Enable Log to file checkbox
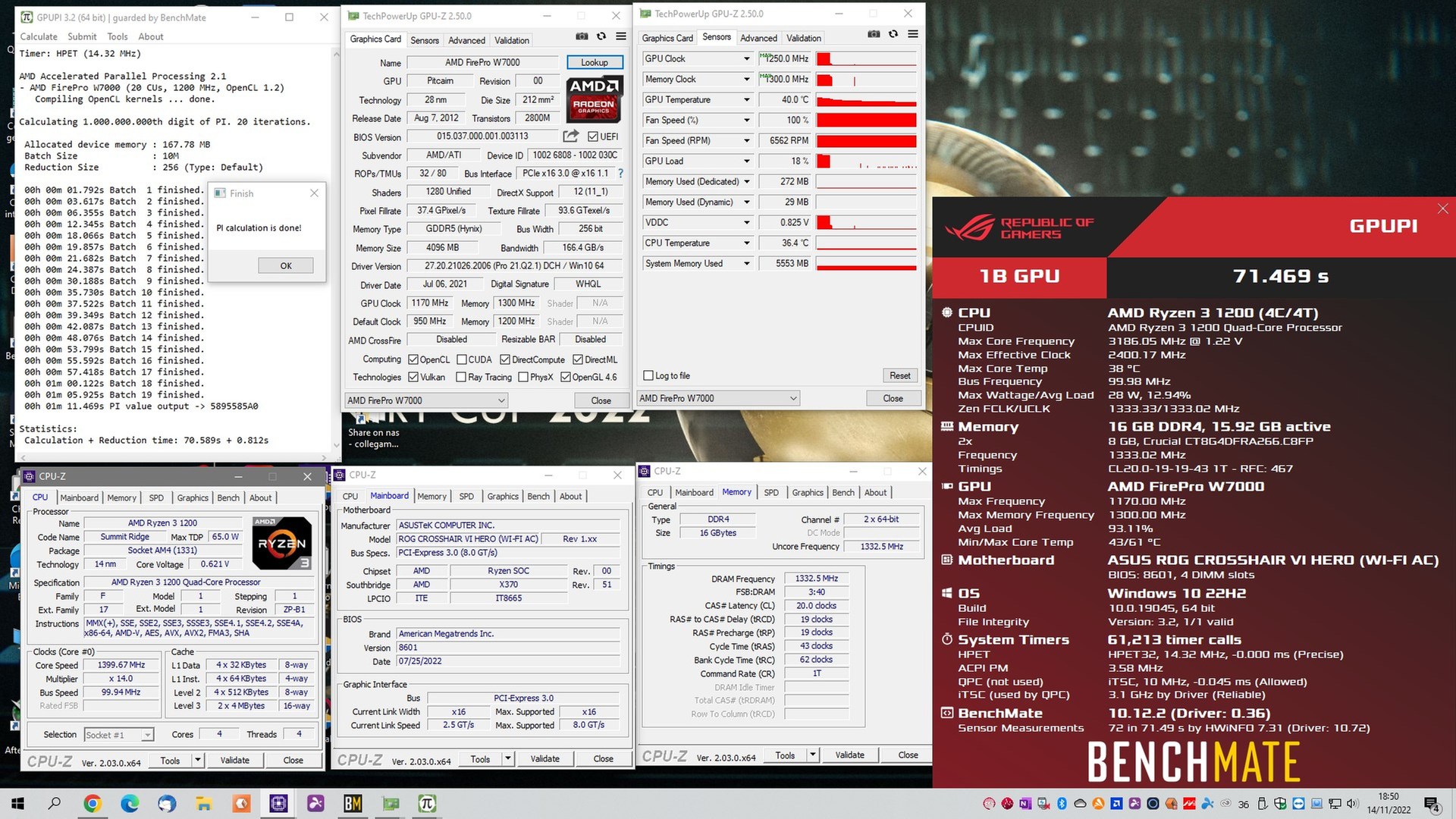This screenshot has height=819, width=1456. click(648, 375)
